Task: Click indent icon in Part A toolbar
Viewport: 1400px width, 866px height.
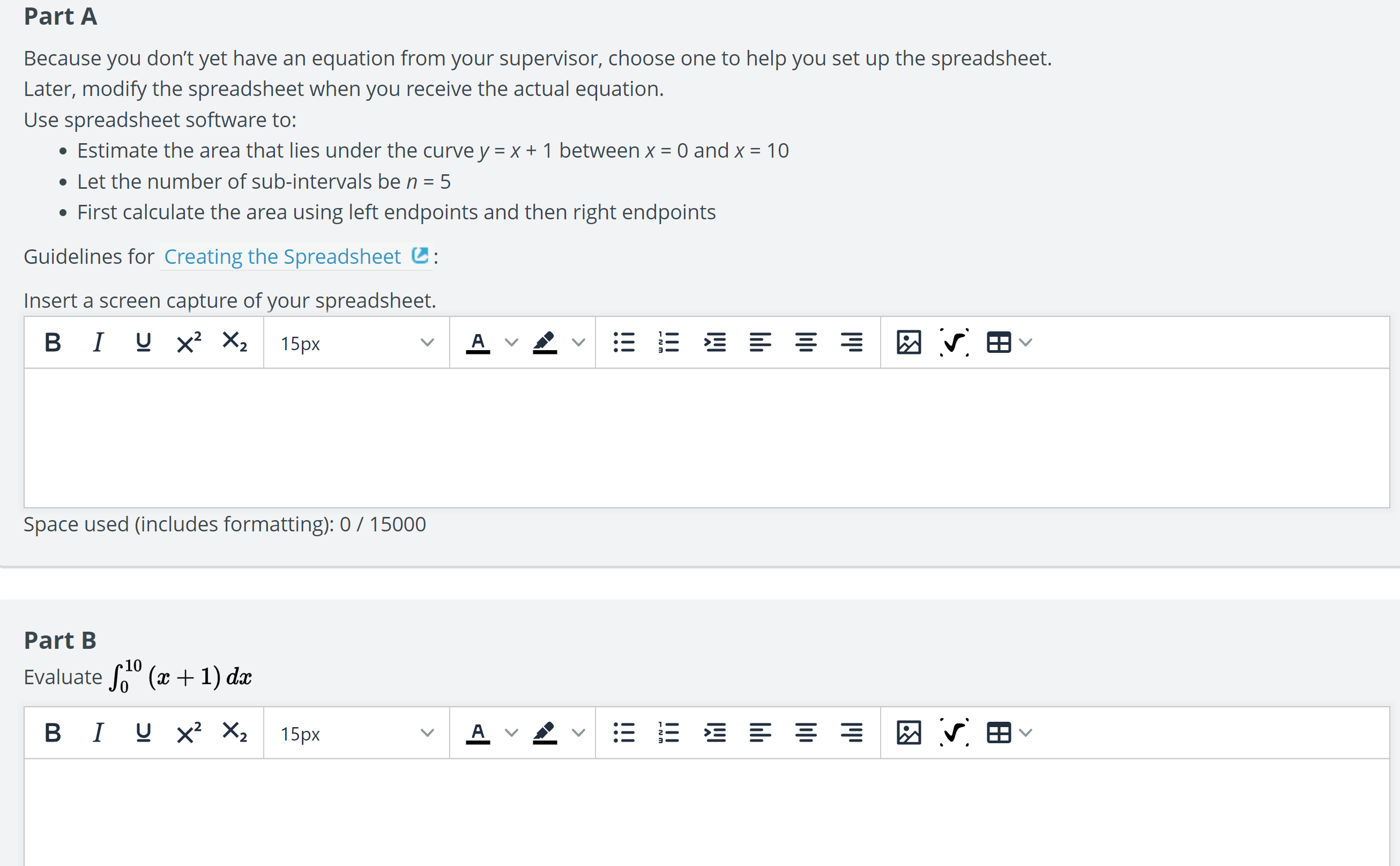Action: point(714,343)
